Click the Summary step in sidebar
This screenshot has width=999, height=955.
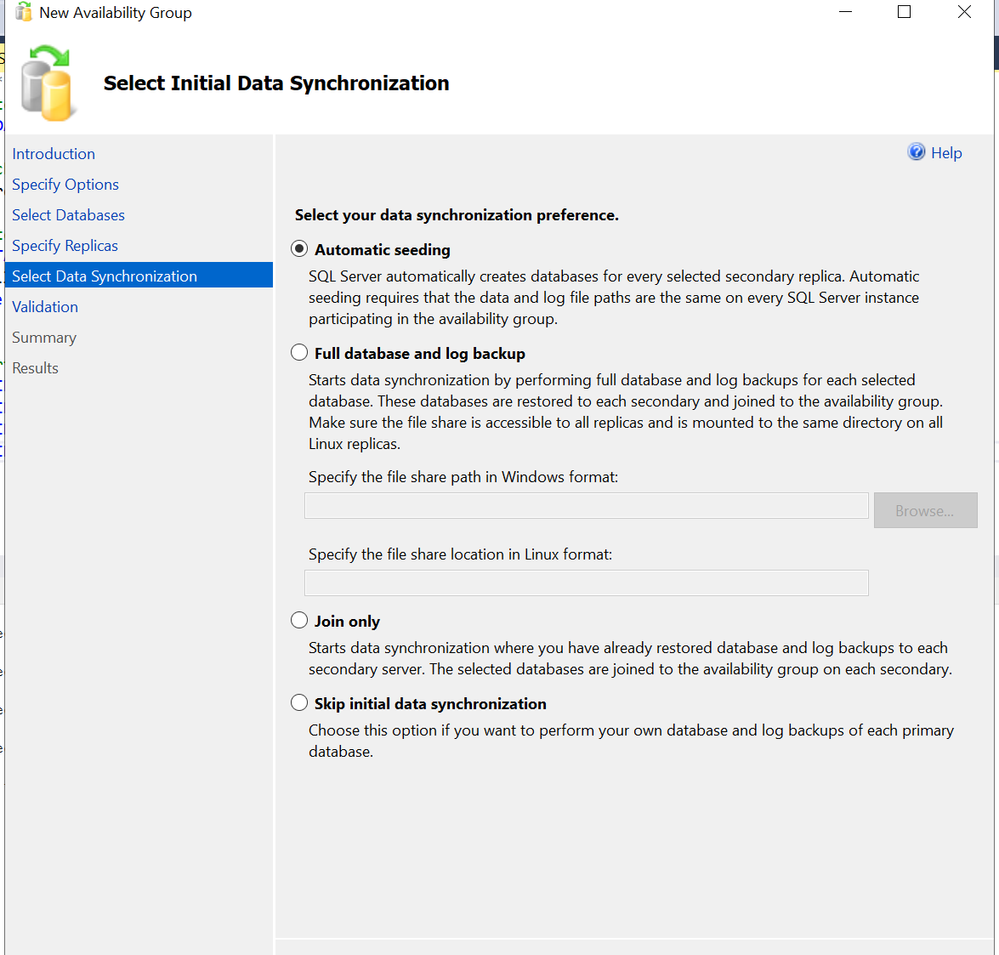(x=44, y=337)
